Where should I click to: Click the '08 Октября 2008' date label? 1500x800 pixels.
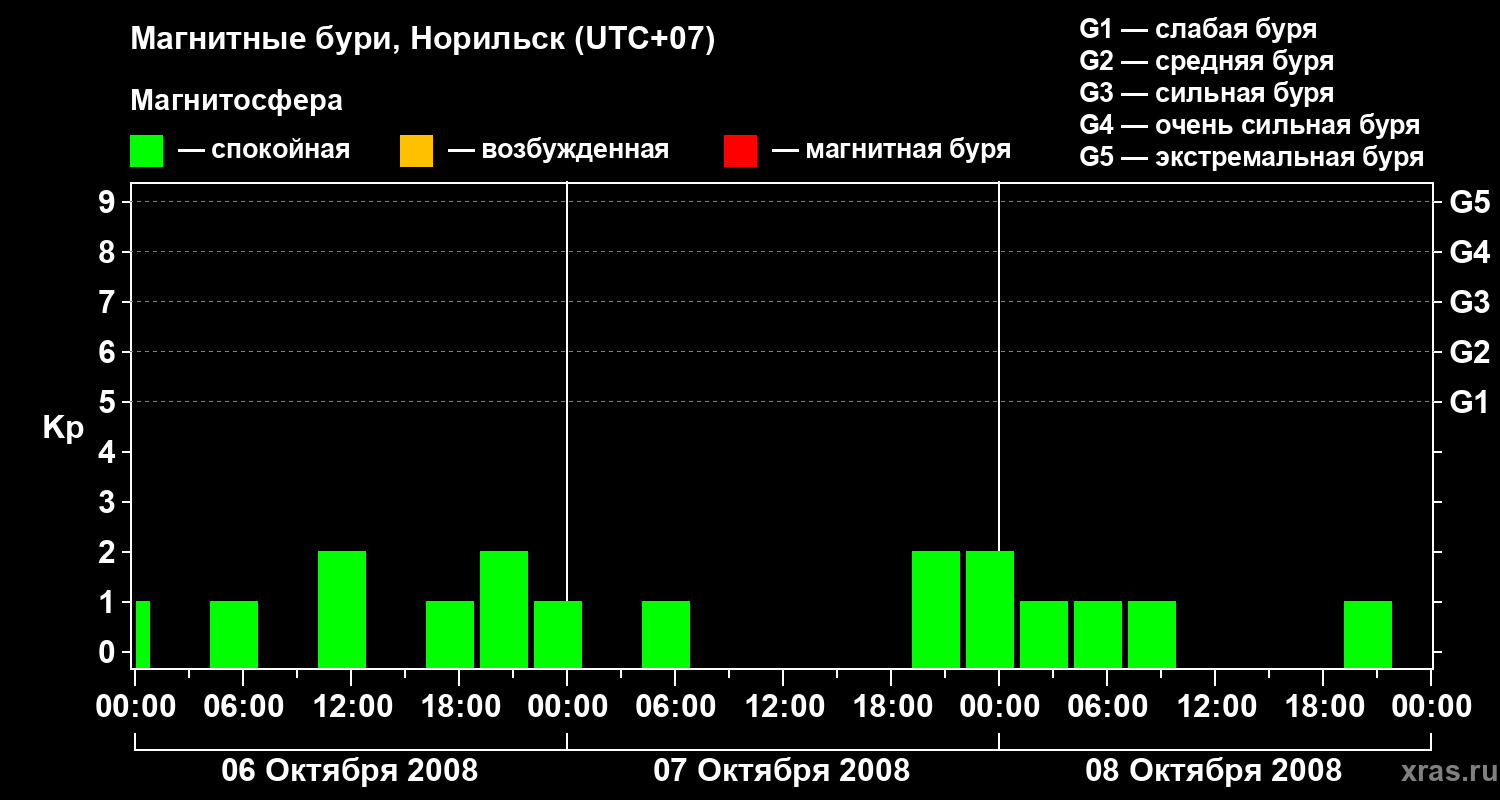click(1214, 770)
